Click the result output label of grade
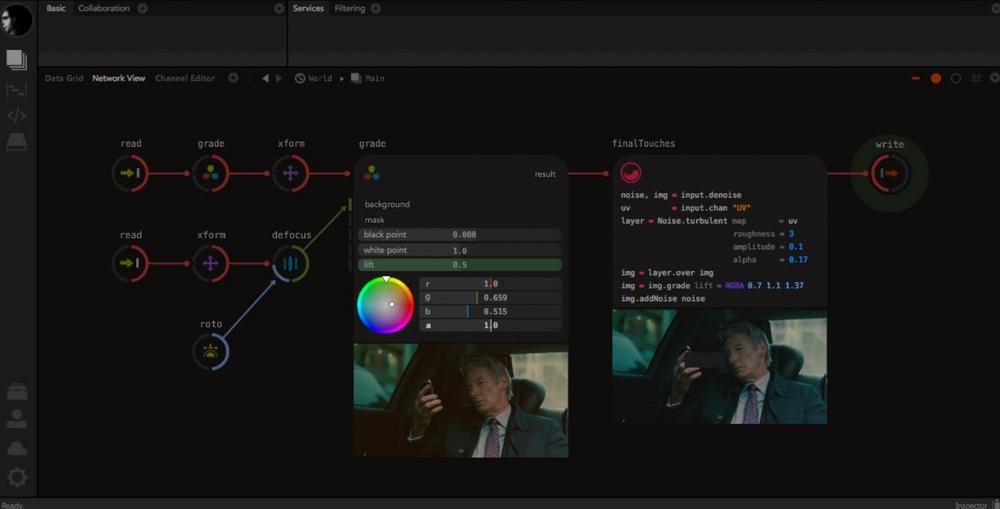This screenshot has width=1000, height=509. (x=545, y=174)
